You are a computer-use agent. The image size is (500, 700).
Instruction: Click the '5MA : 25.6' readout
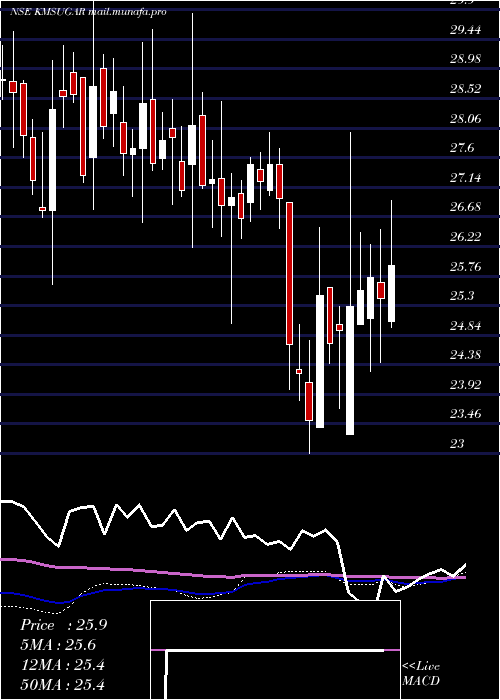coord(58,645)
